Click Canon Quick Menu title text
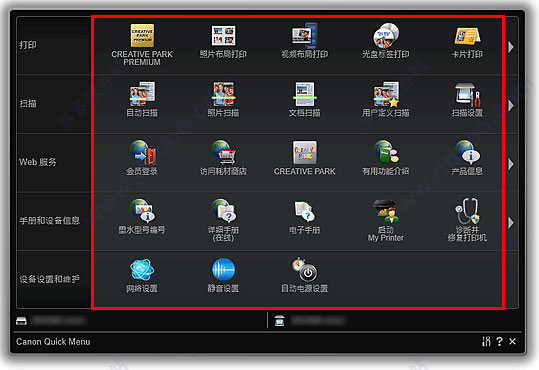539x370 pixels. 53,341
